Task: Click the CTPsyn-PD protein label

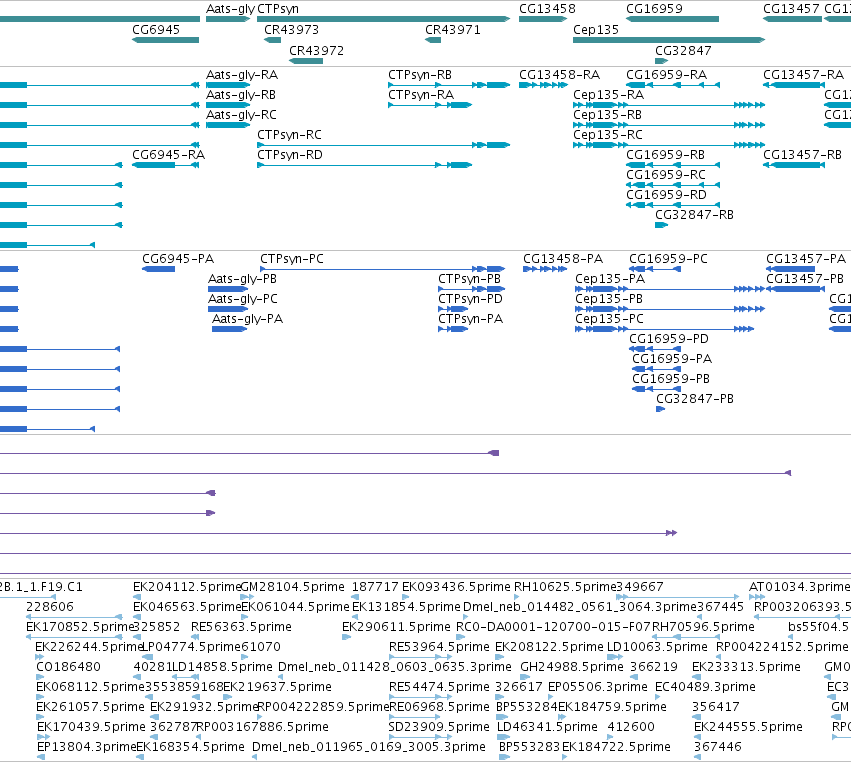Action: (x=471, y=299)
